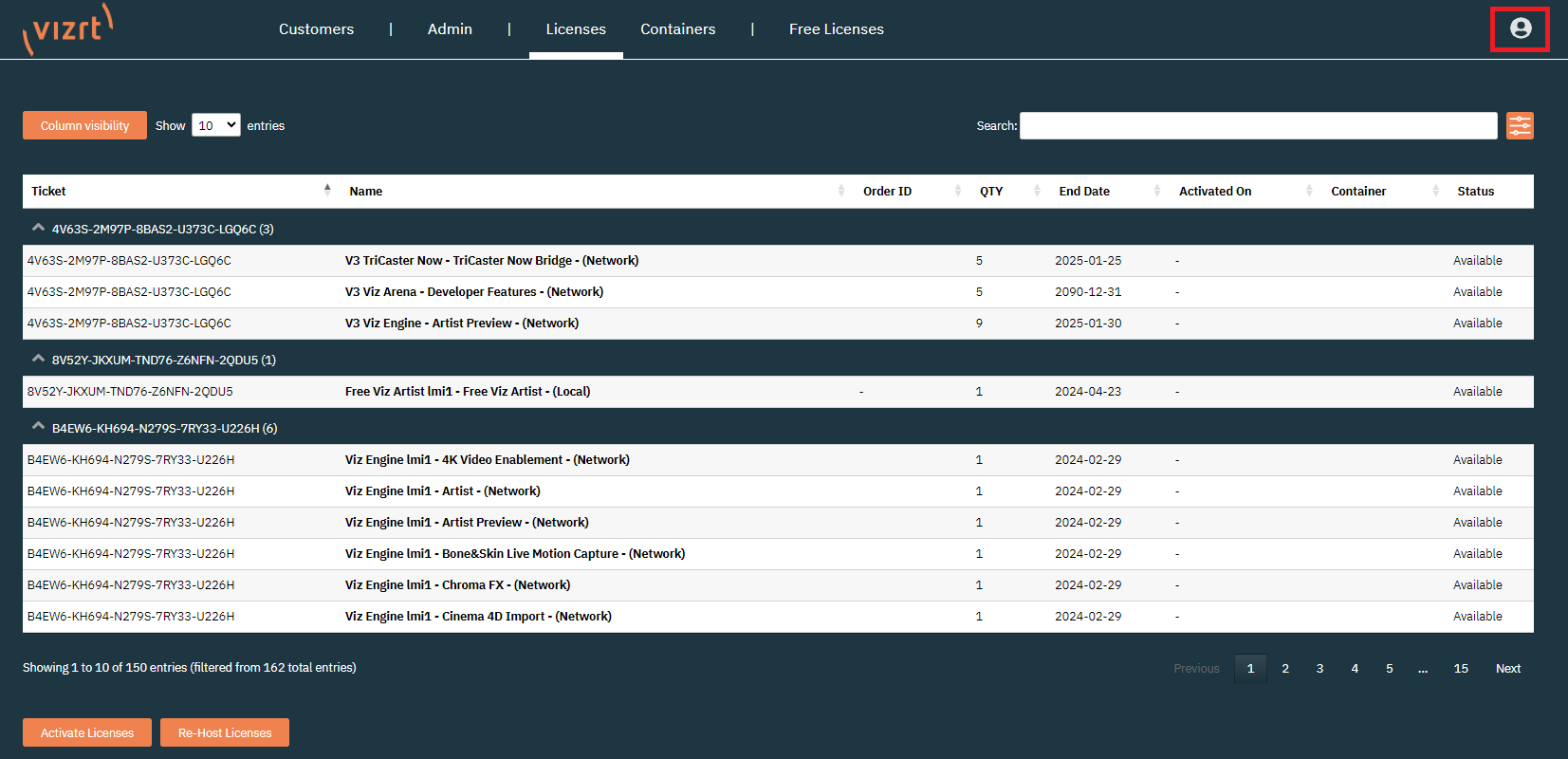Sort by the Activated On column
Screen dimensions: 1568x759
pyautogui.click(x=1215, y=191)
